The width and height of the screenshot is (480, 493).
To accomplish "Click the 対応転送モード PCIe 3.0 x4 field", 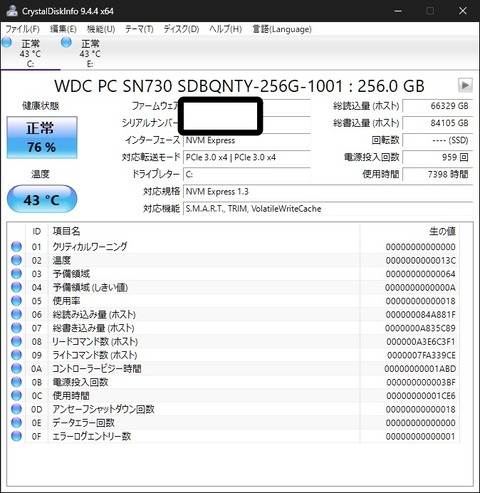I will click(247, 157).
